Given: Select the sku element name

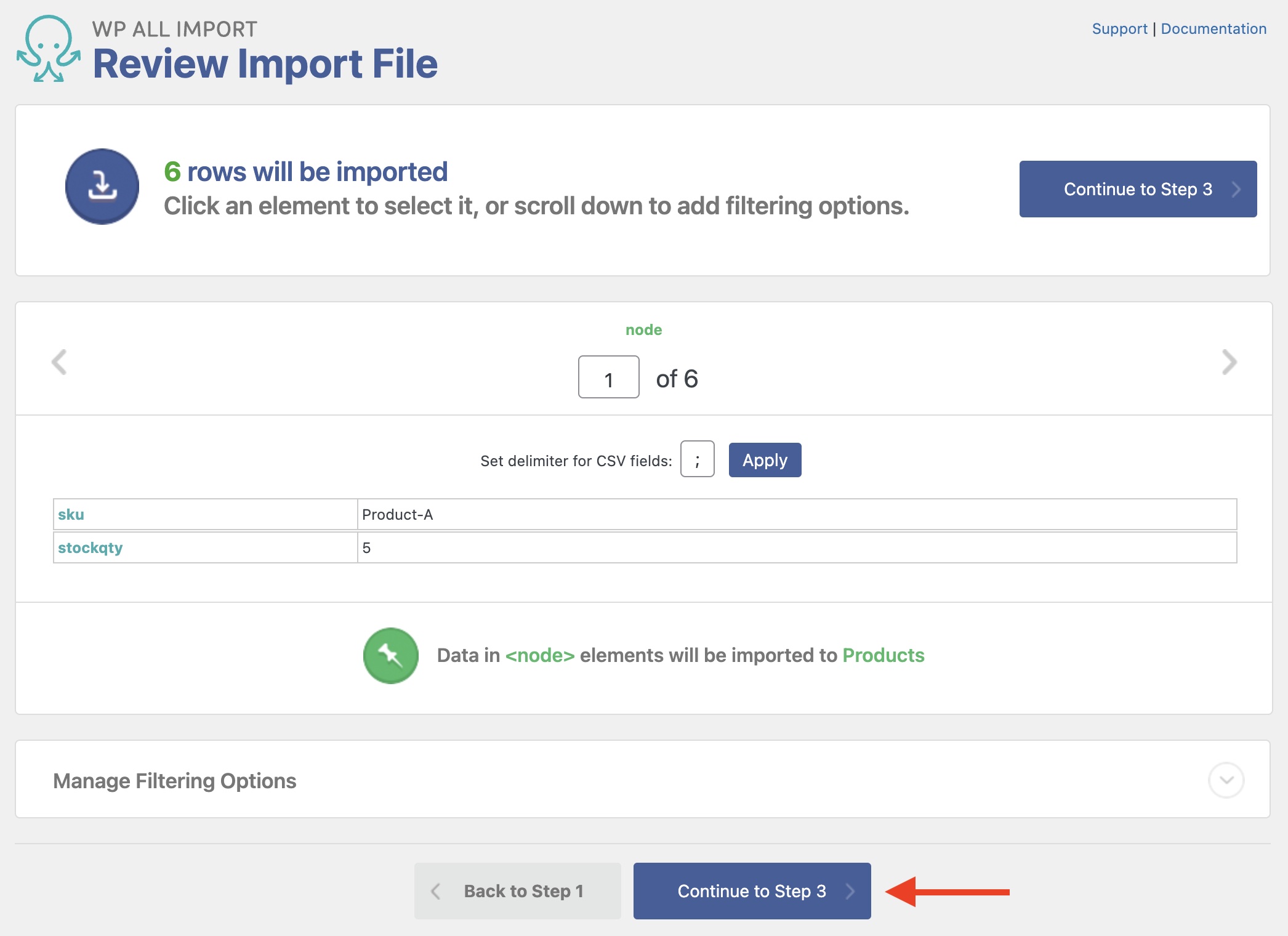Looking at the screenshot, I should click(71, 514).
